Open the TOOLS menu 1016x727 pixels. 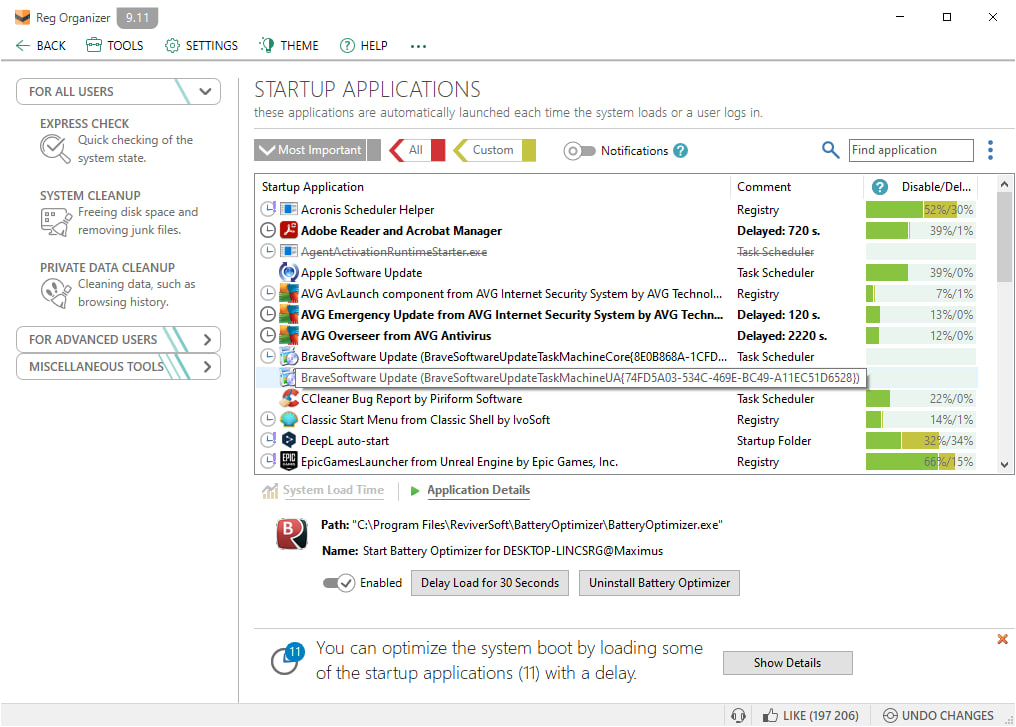(115, 45)
